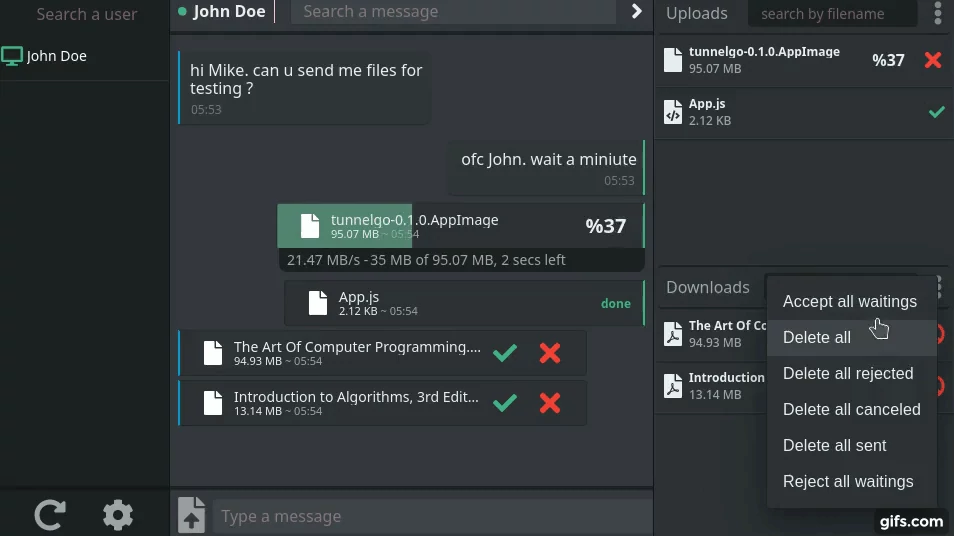Select John Doe in the user list
Image resolution: width=954 pixels, height=536 pixels.
85,56
